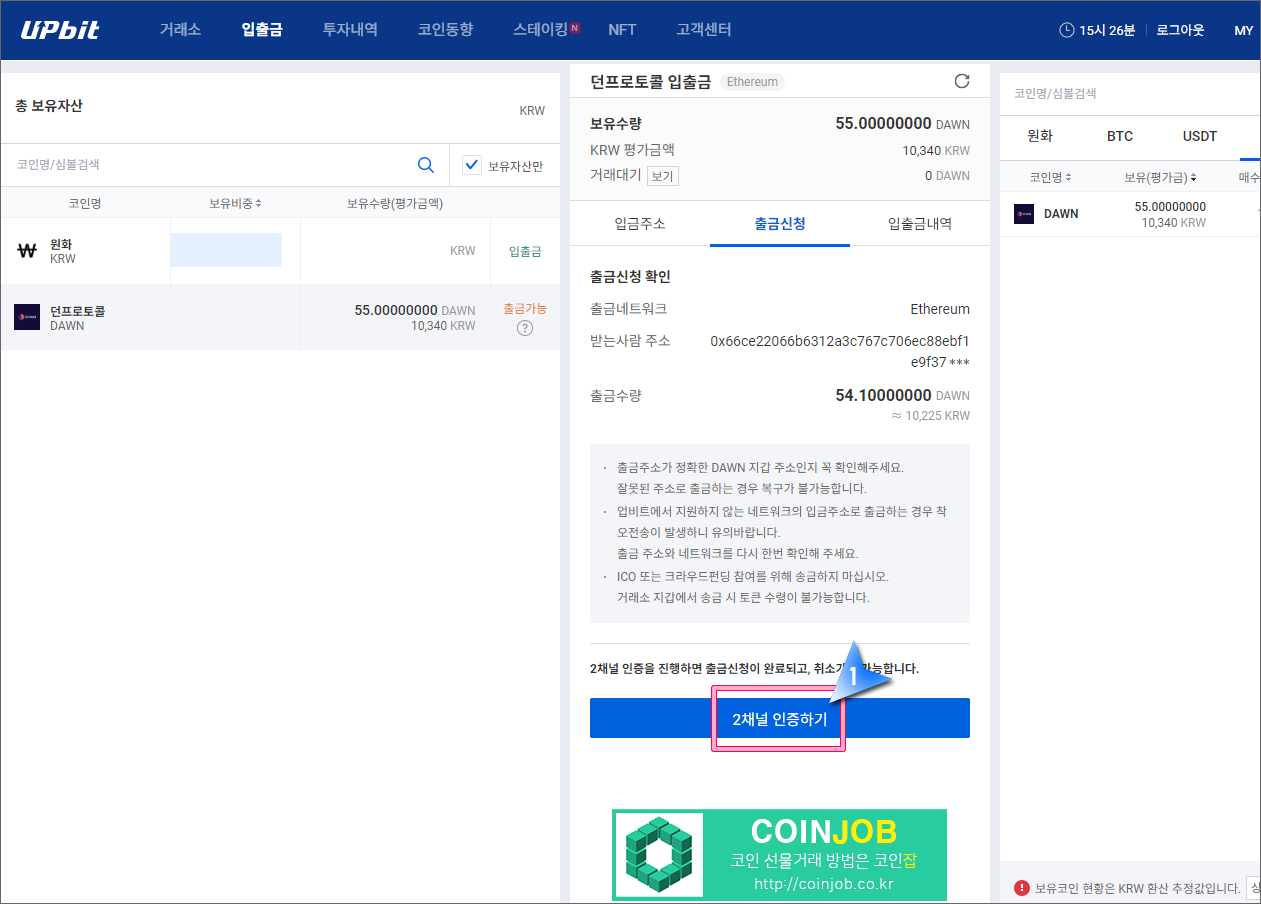
Task: Select DAWN row in right coin list
Action: pyautogui.click(x=1130, y=214)
